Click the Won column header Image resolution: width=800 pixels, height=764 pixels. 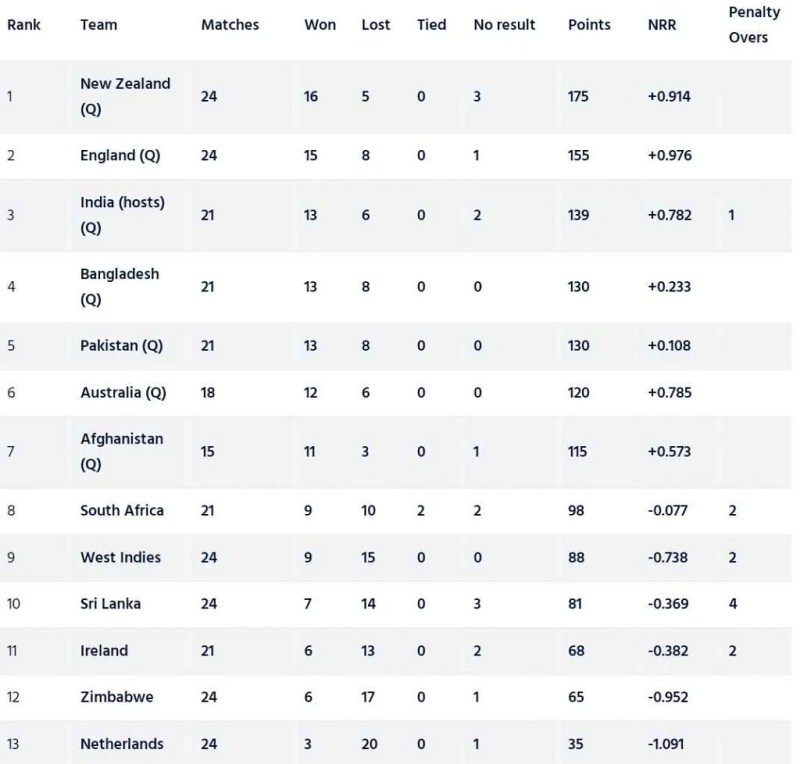tap(319, 24)
